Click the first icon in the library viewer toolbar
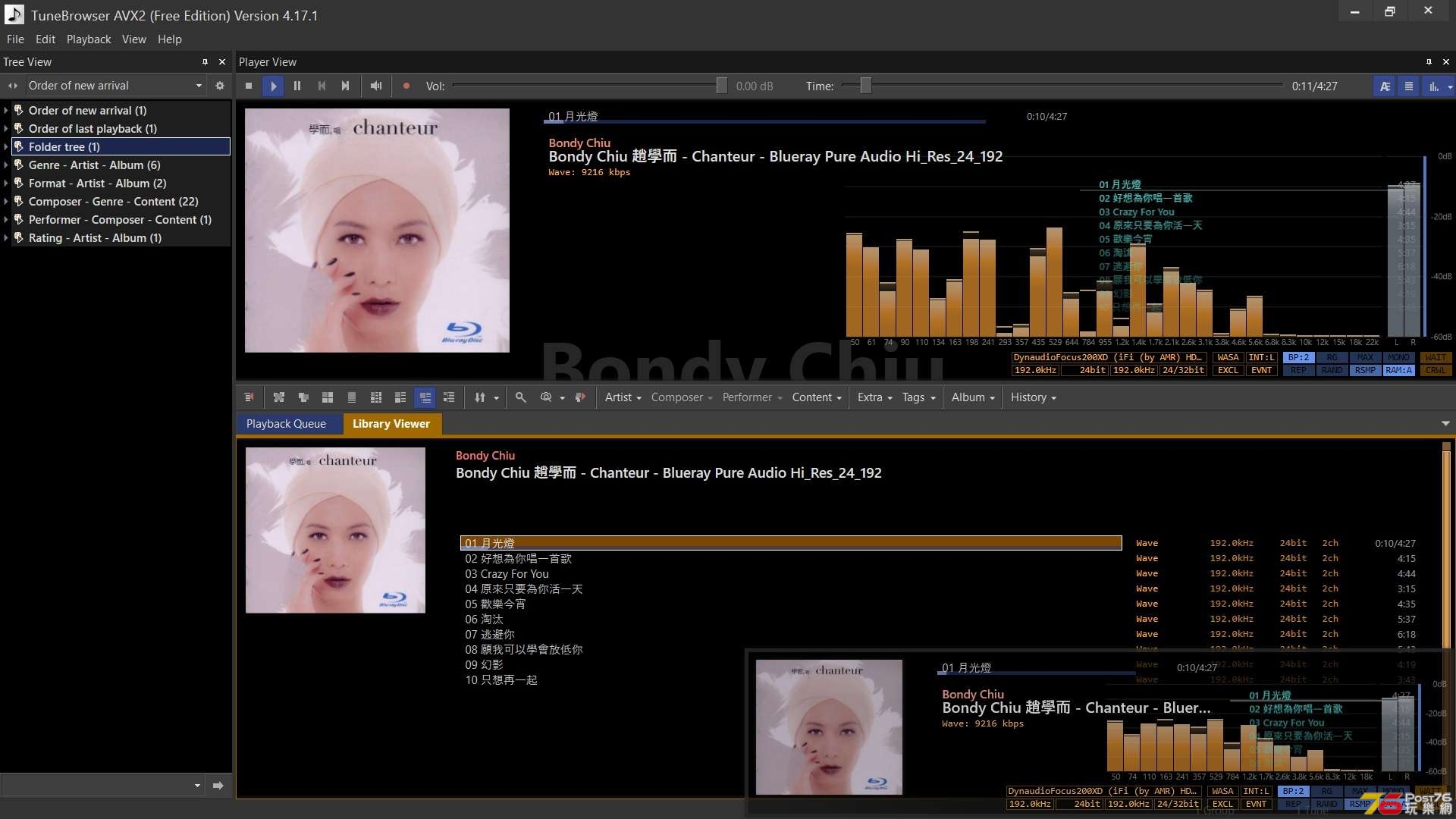Screen dimensions: 1456x819 click(249, 397)
